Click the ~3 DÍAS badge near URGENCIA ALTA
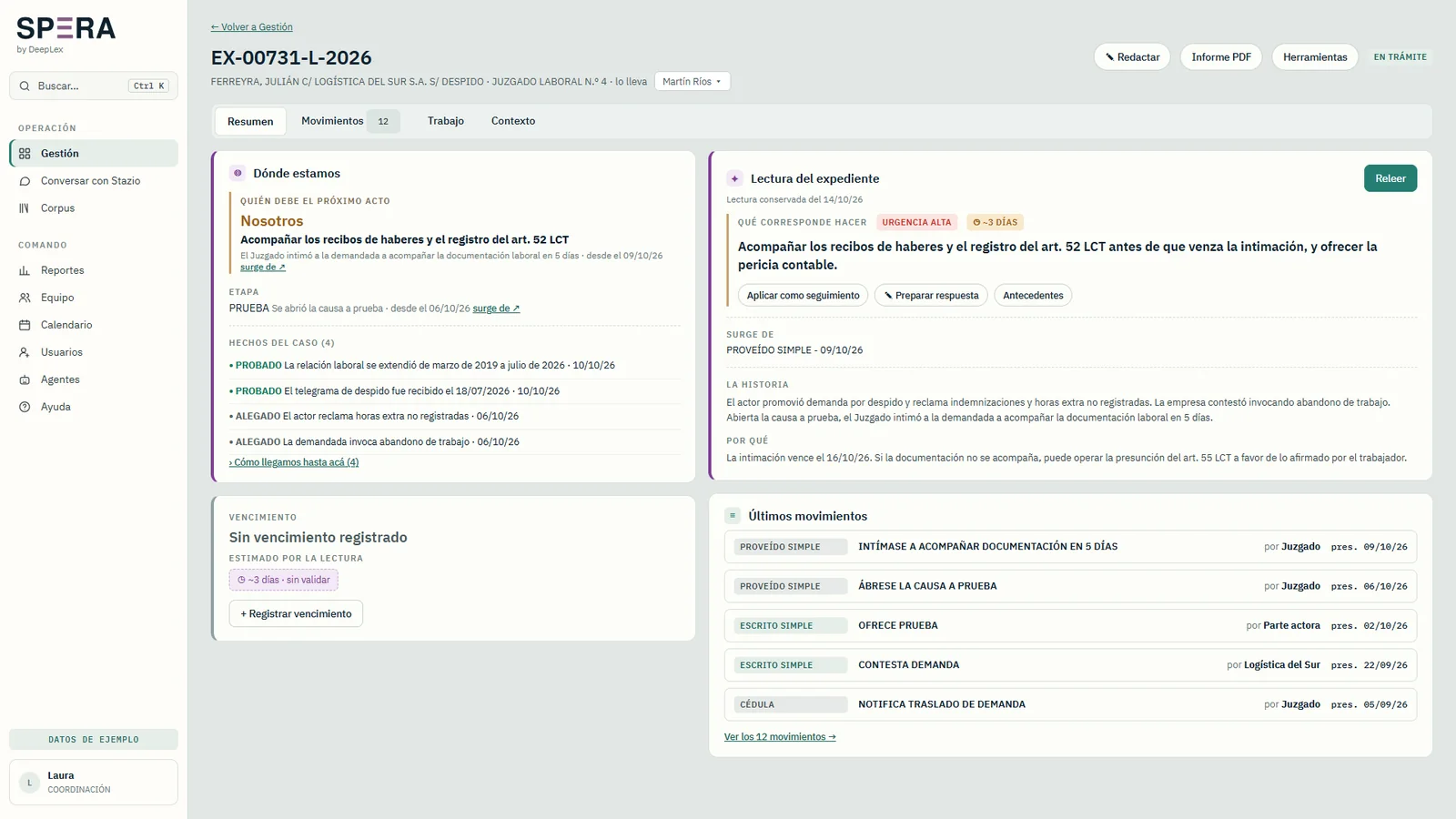The height and width of the screenshot is (819, 1456). pyautogui.click(x=995, y=222)
